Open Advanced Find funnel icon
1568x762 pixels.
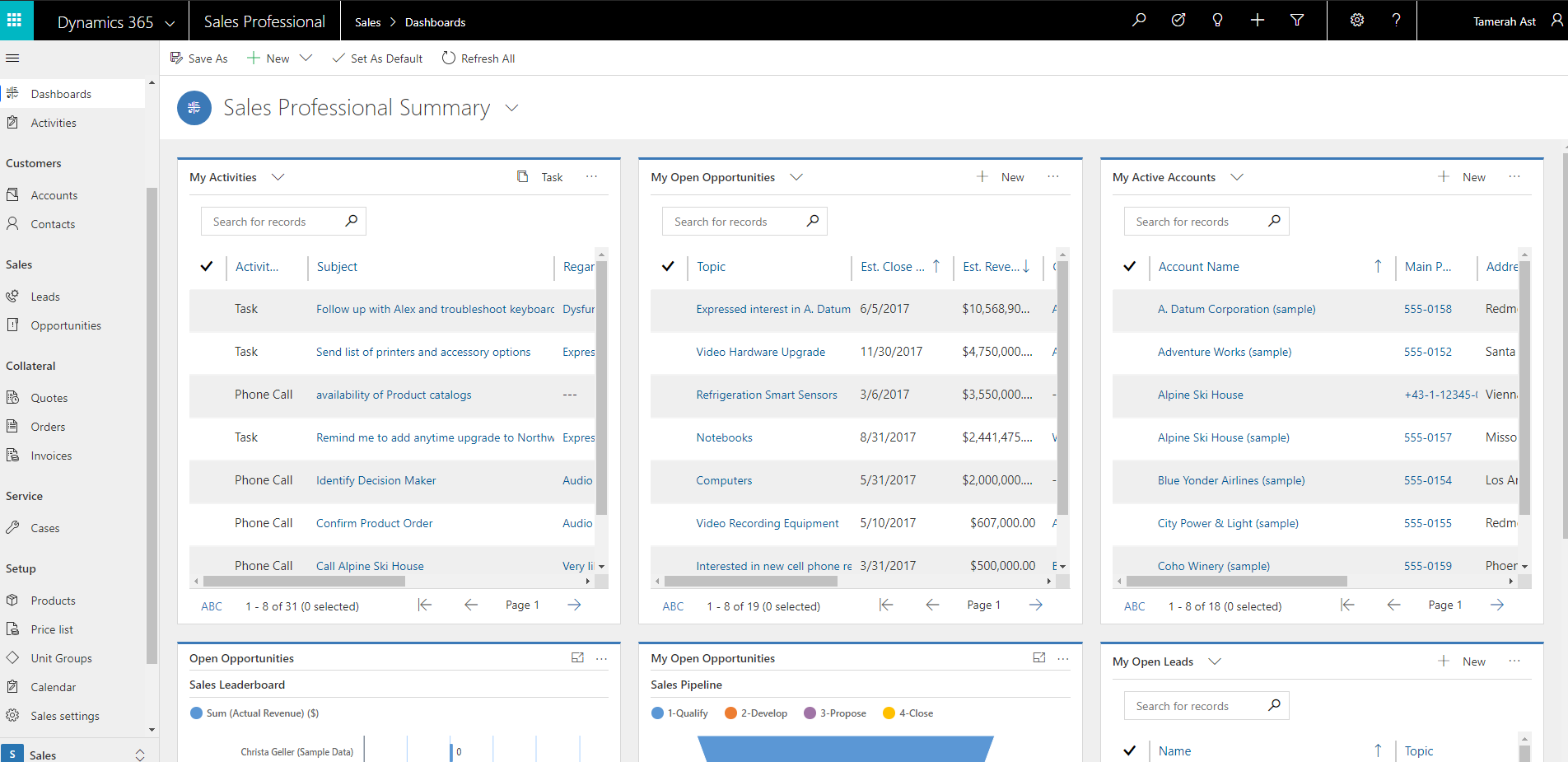pyautogui.click(x=1296, y=21)
